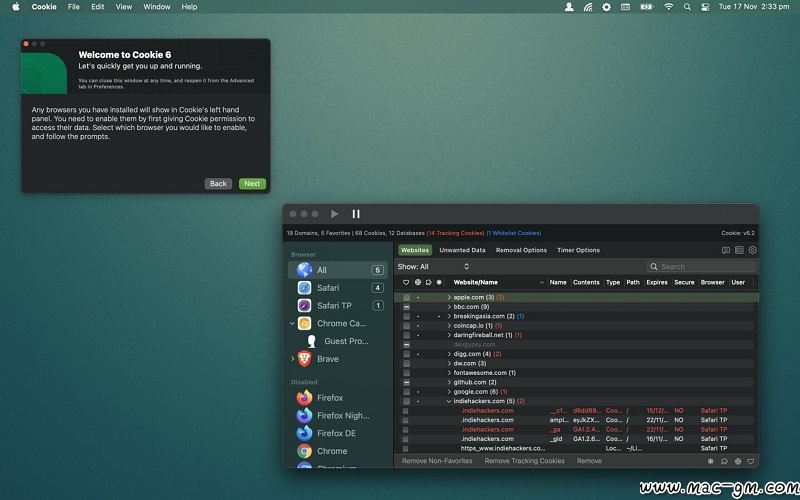Image resolution: width=800 pixels, height=500 pixels.
Task: Sort by the Expires column header
Action: click(x=657, y=282)
